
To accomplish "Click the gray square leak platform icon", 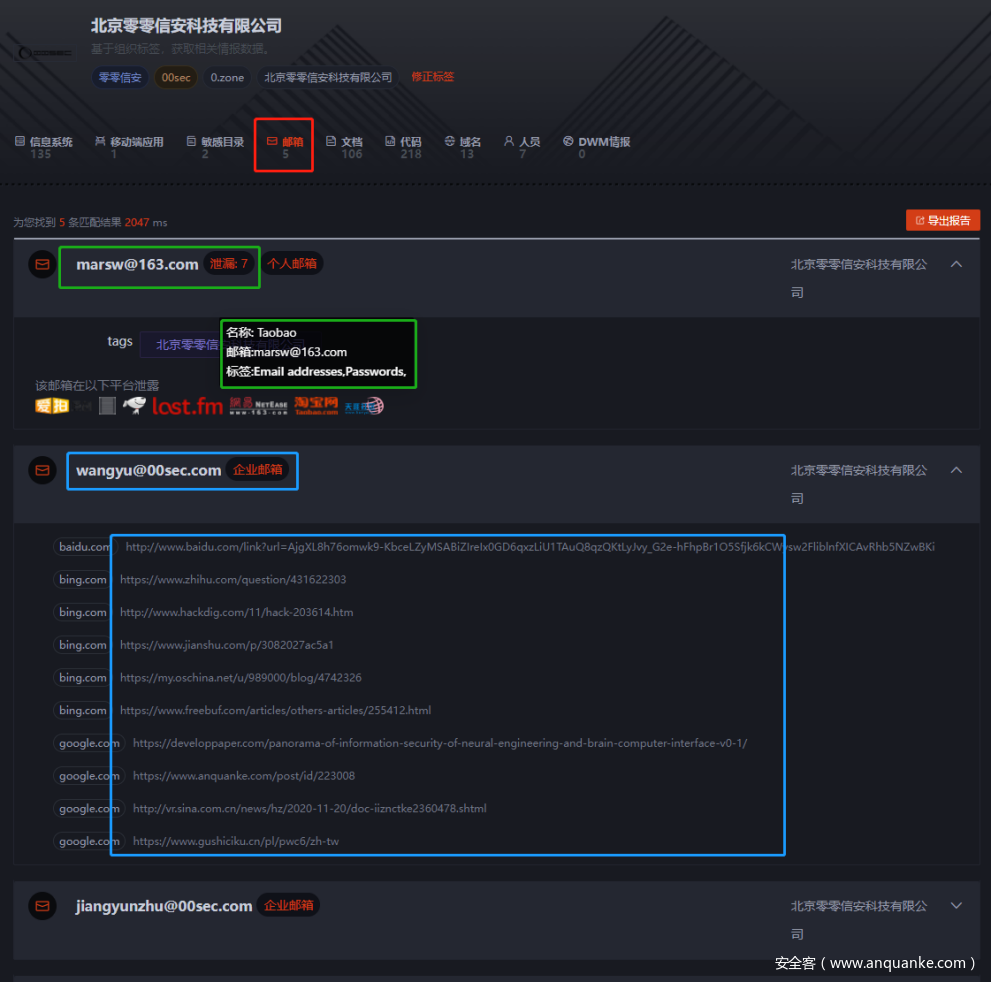I will (107, 406).
